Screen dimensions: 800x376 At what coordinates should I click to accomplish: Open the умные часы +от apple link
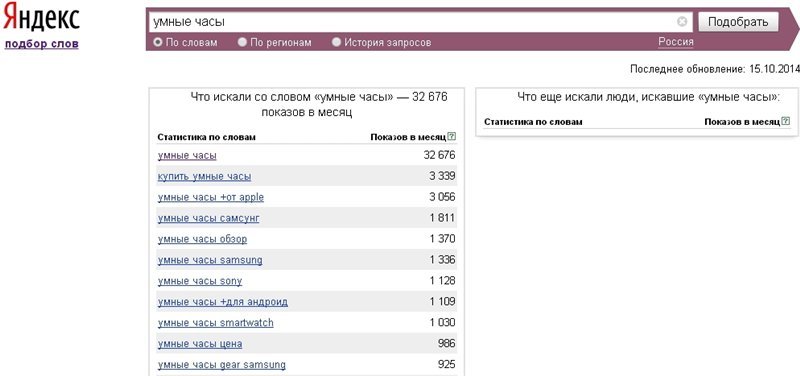[x=211, y=197]
